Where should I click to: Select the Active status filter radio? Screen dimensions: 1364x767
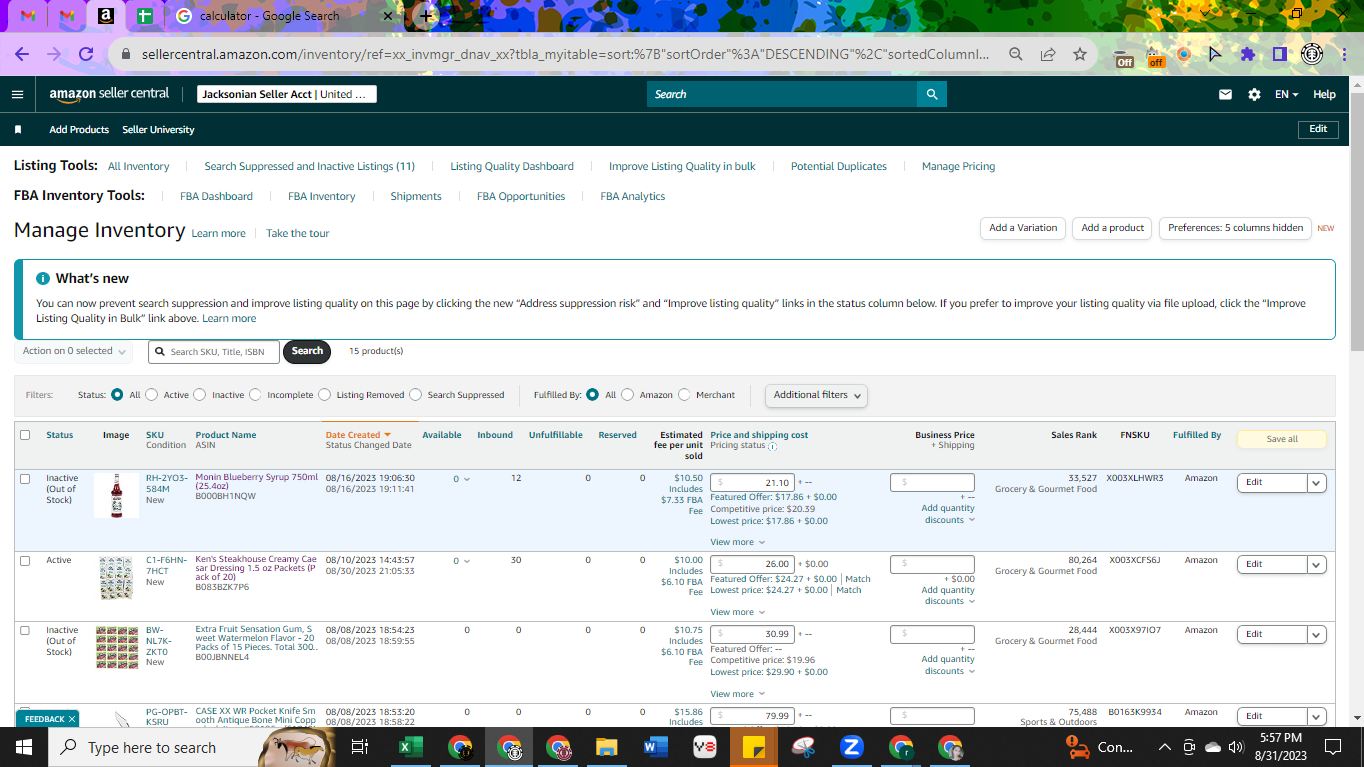(x=152, y=395)
